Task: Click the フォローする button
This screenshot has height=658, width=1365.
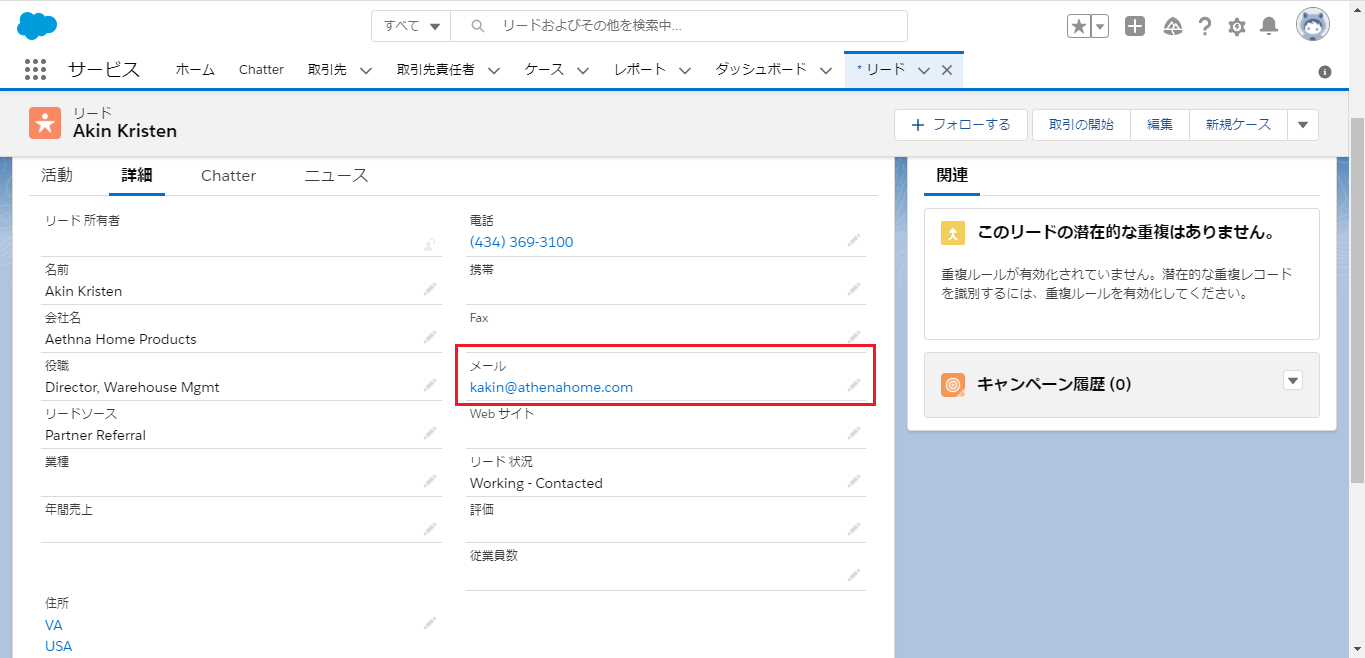Action: [x=961, y=125]
